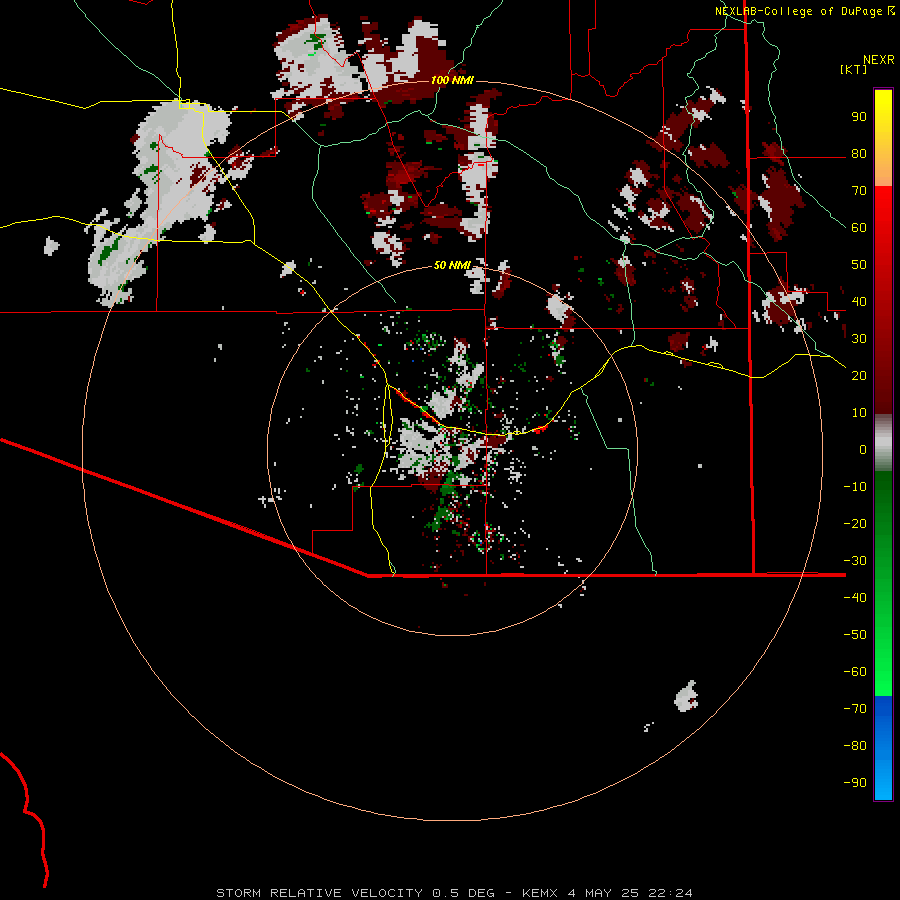Viewport: 900px width, 900px height.
Task: Click the 100 NMI range ring label
Action: click(452, 80)
